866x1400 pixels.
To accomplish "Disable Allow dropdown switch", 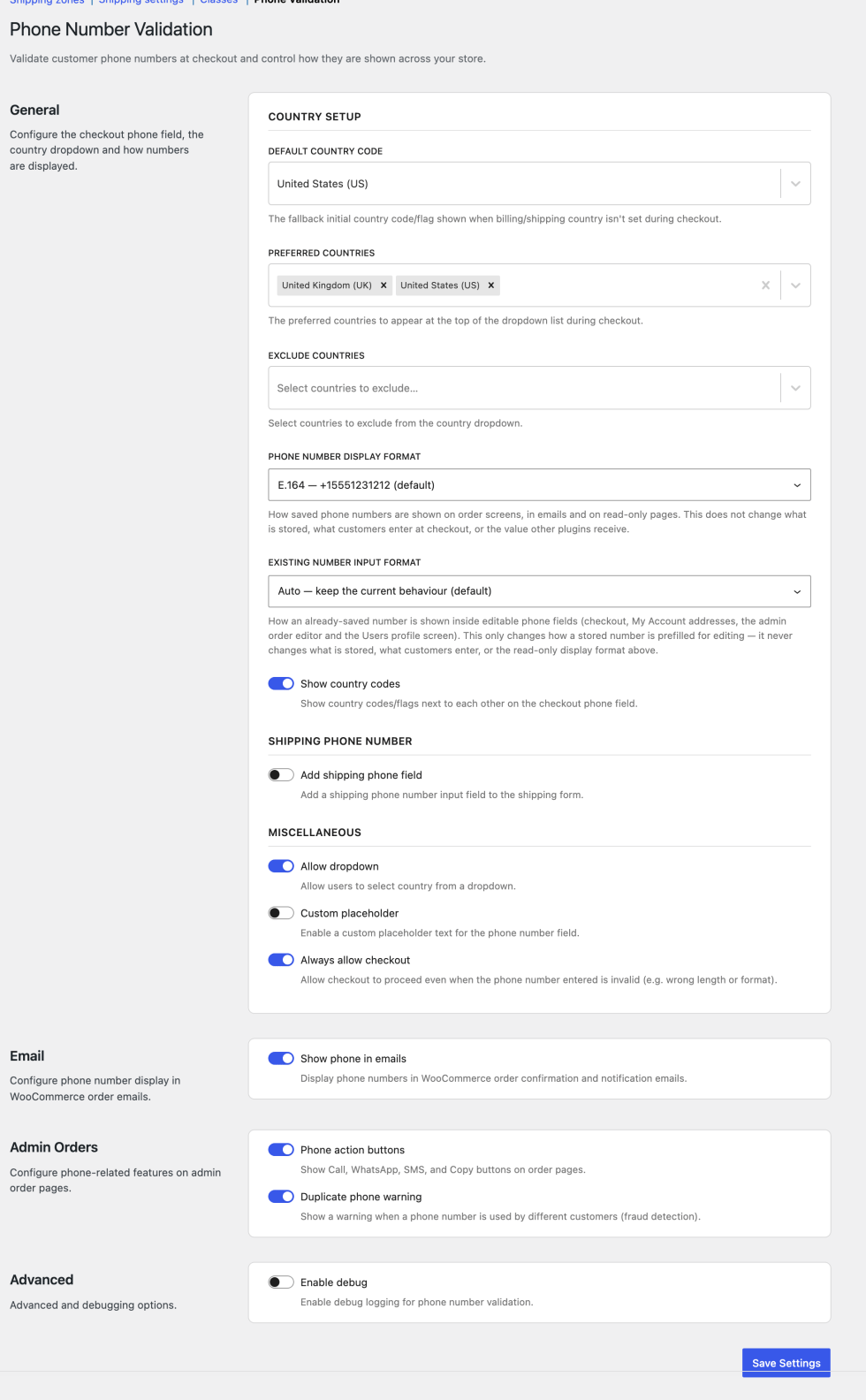I will pos(281,866).
